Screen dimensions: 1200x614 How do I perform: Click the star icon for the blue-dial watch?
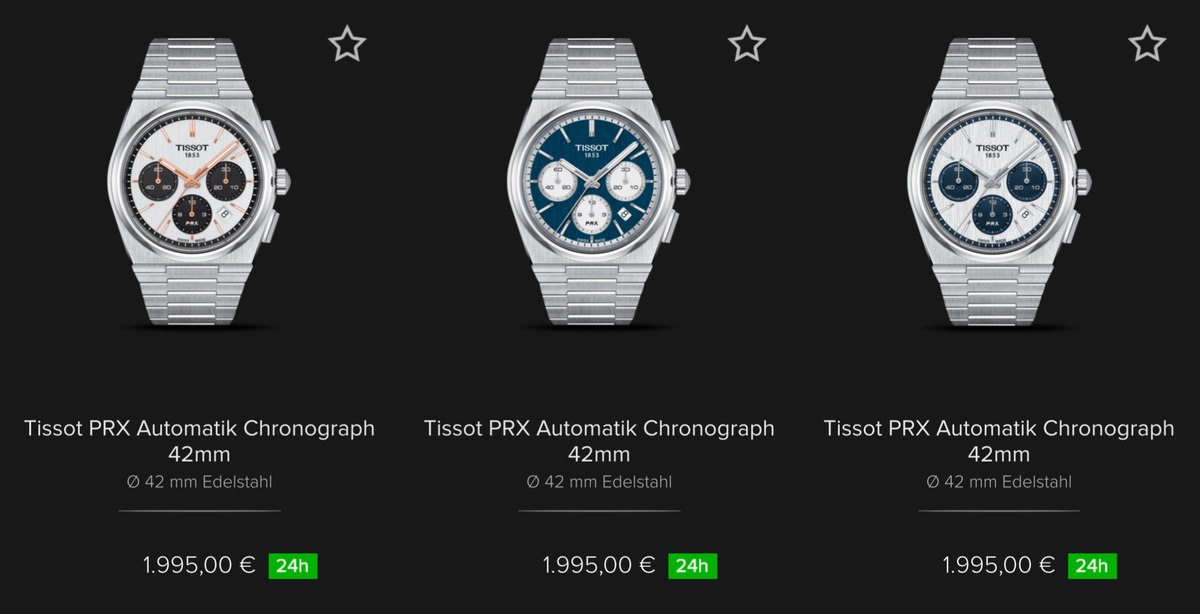[746, 44]
